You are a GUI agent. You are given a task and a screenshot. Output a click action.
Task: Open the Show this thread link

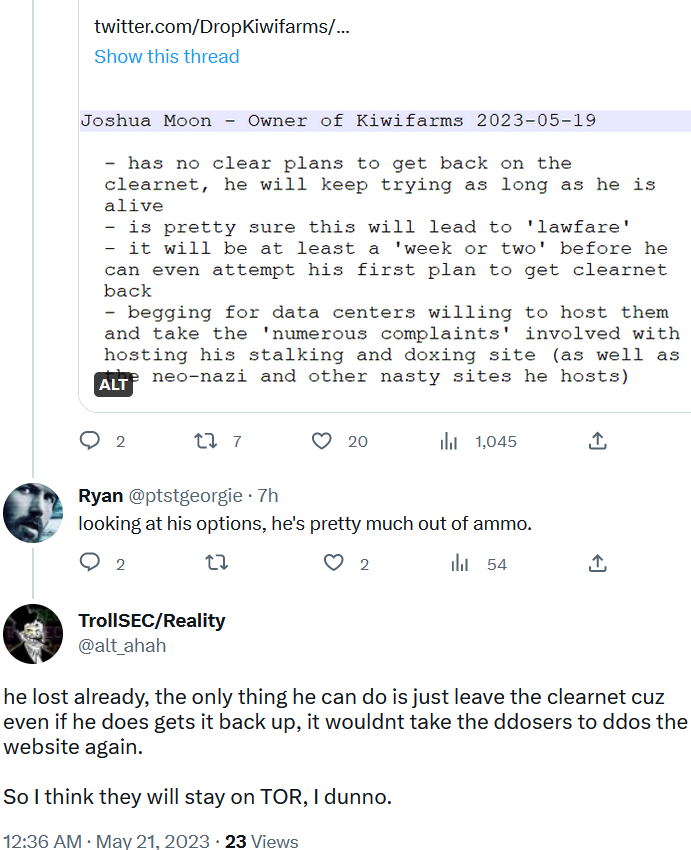166,57
